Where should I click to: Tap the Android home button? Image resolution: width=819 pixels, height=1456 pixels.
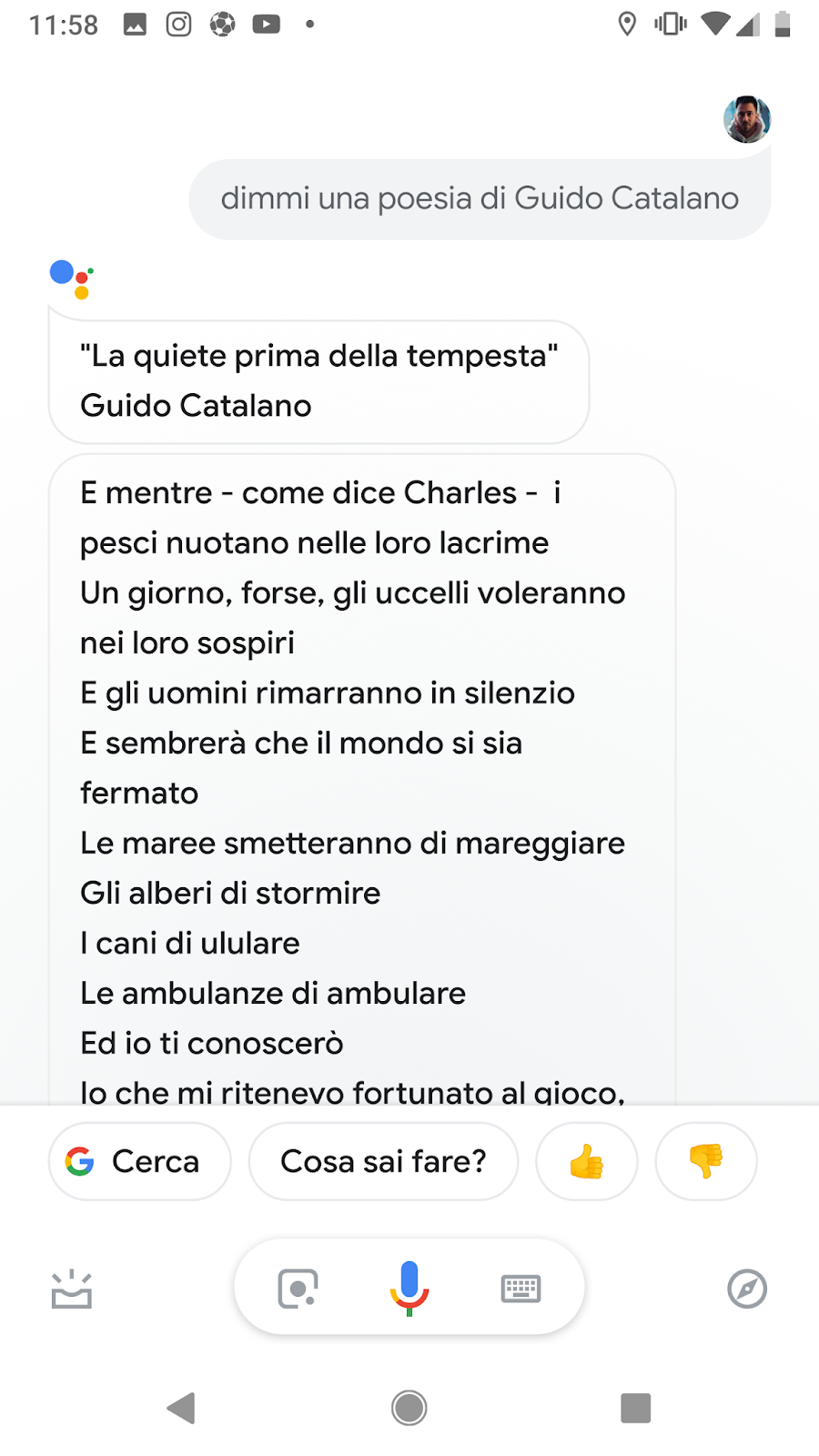[x=409, y=1408]
